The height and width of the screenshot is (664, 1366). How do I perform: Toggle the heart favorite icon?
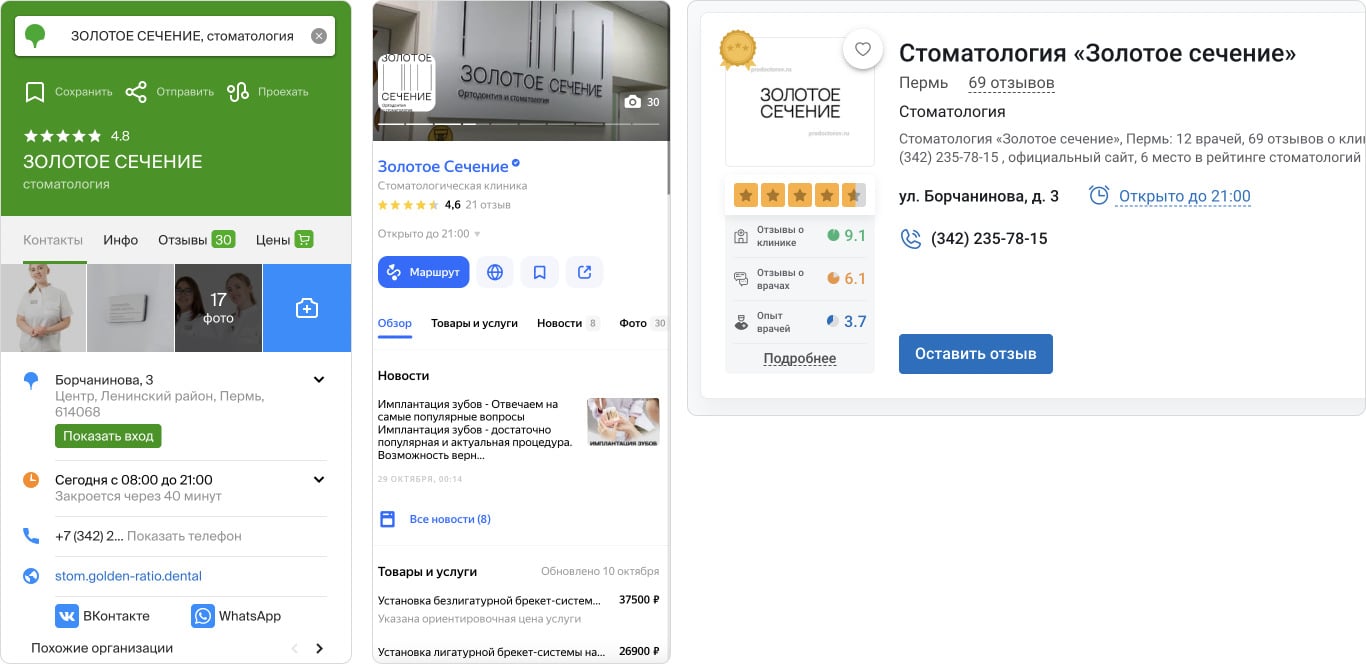pos(862,48)
